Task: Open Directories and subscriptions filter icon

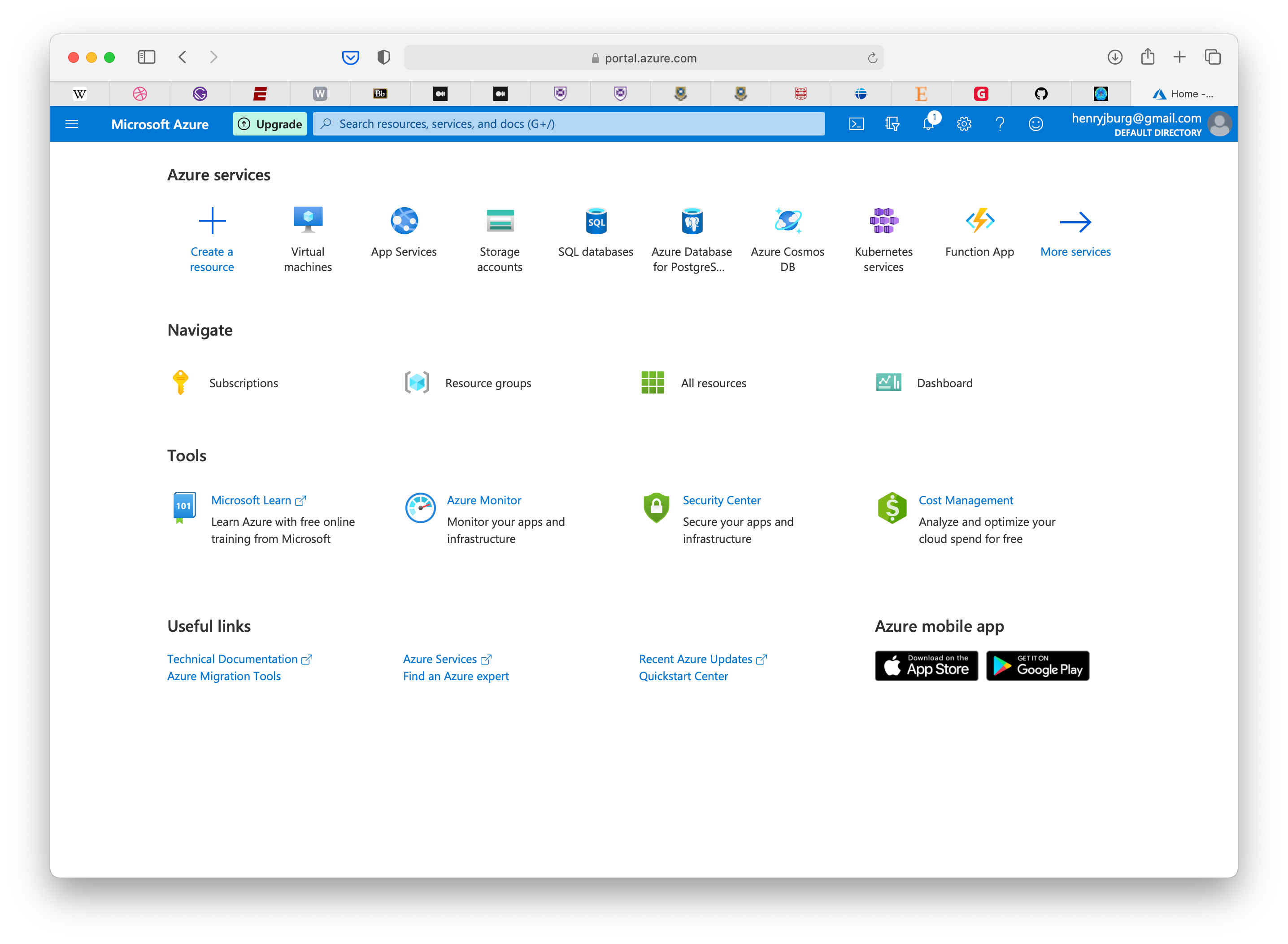Action: [x=892, y=124]
